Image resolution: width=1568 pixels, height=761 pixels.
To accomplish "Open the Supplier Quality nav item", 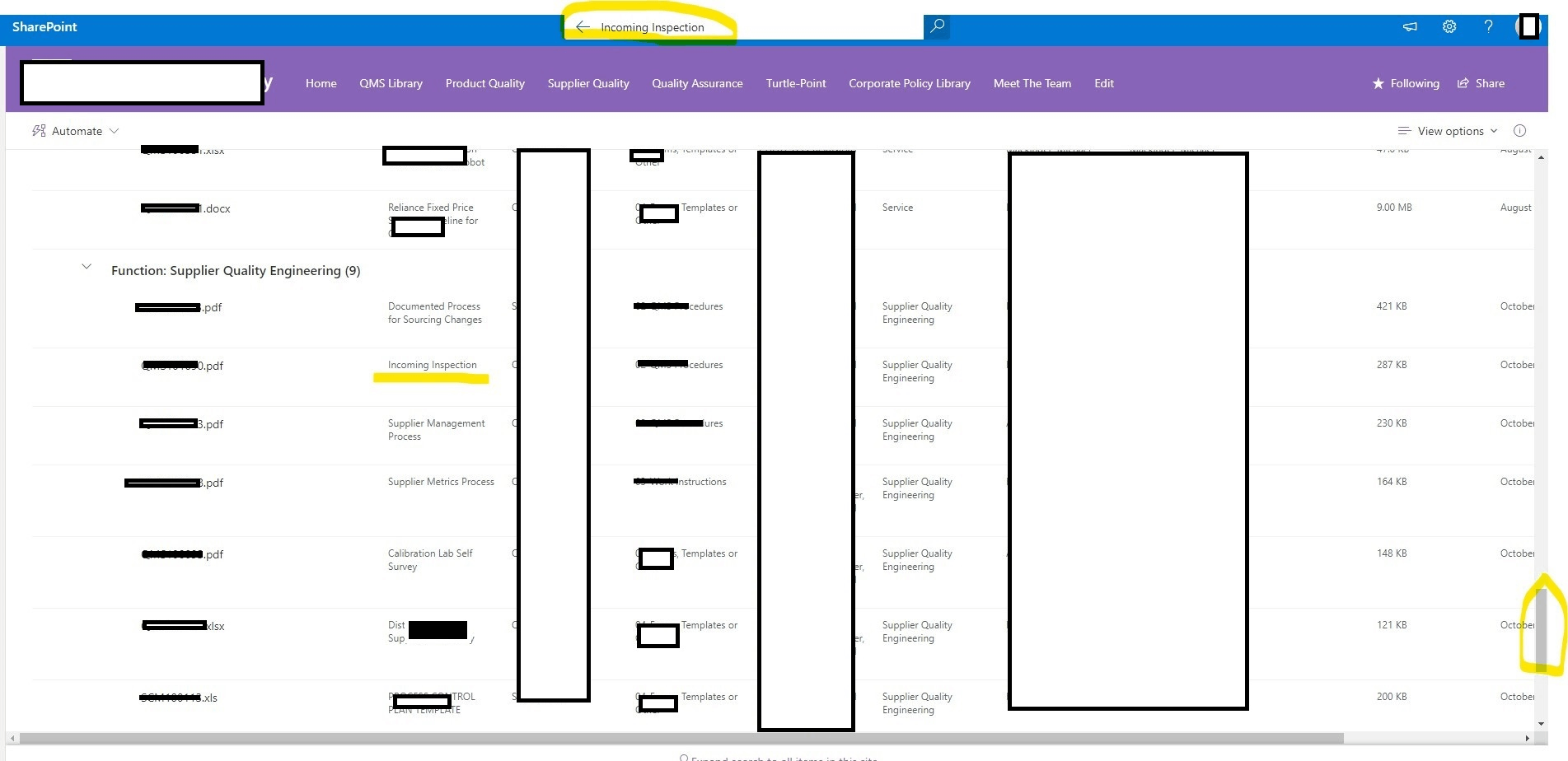I will pyautogui.click(x=588, y=83).
